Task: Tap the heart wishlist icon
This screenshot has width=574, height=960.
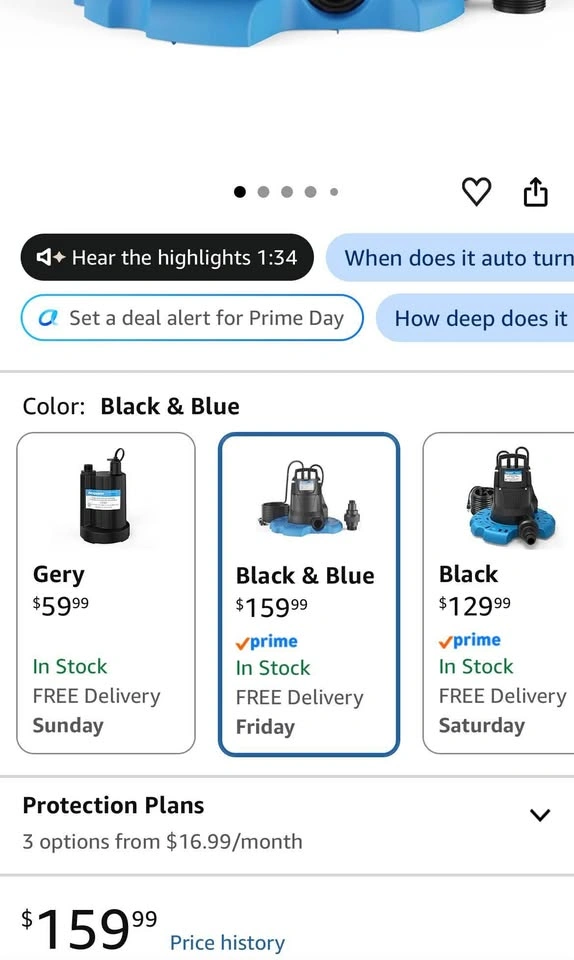Action: pos(476,192)
